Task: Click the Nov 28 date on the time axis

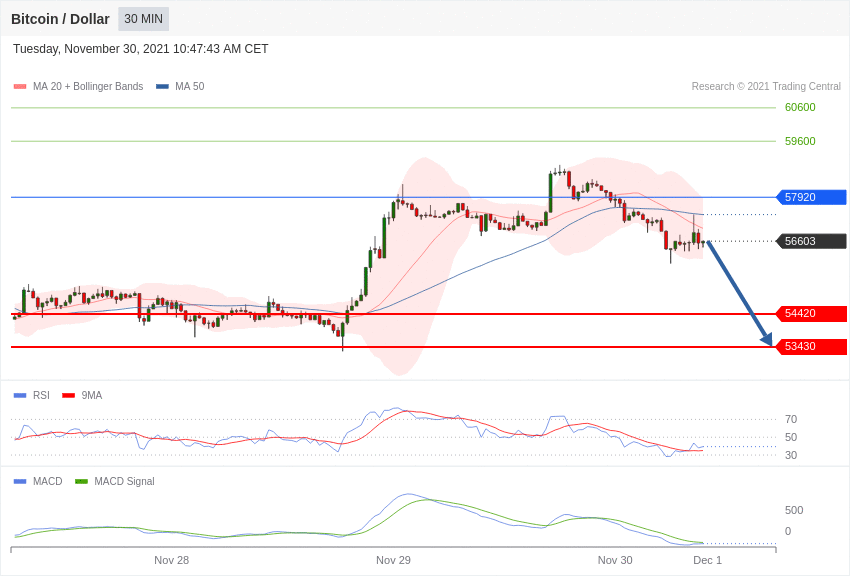Action: pos(171,560)
